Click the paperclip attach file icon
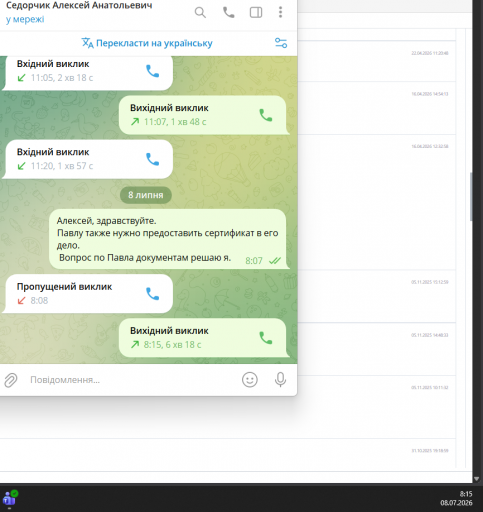Screen dimensions: 483x512 point(11,380)
